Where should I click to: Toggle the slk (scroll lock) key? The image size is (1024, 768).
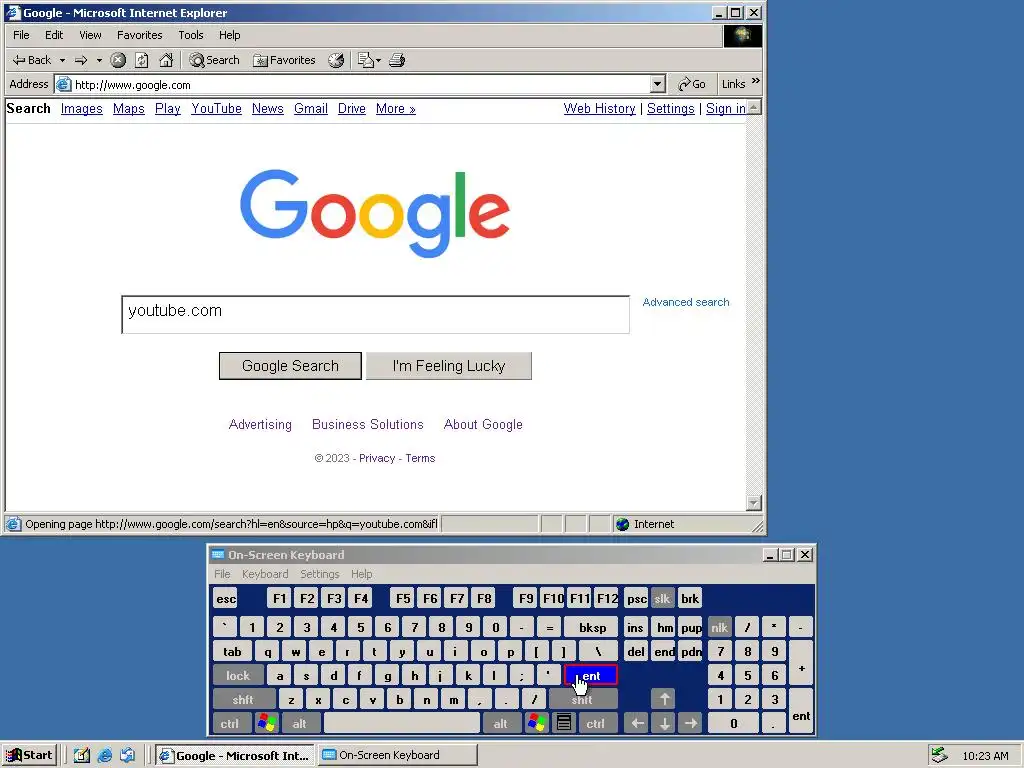[x=662, y=599]
